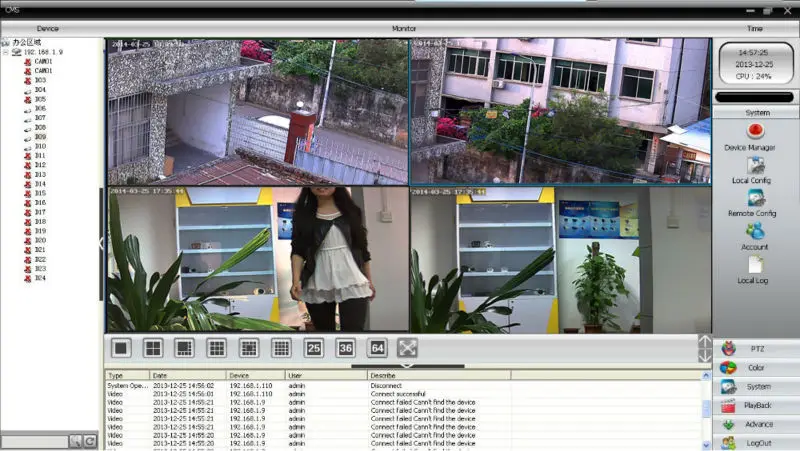
Task: Click the D24 camera icon in tree
Action: 28,279
